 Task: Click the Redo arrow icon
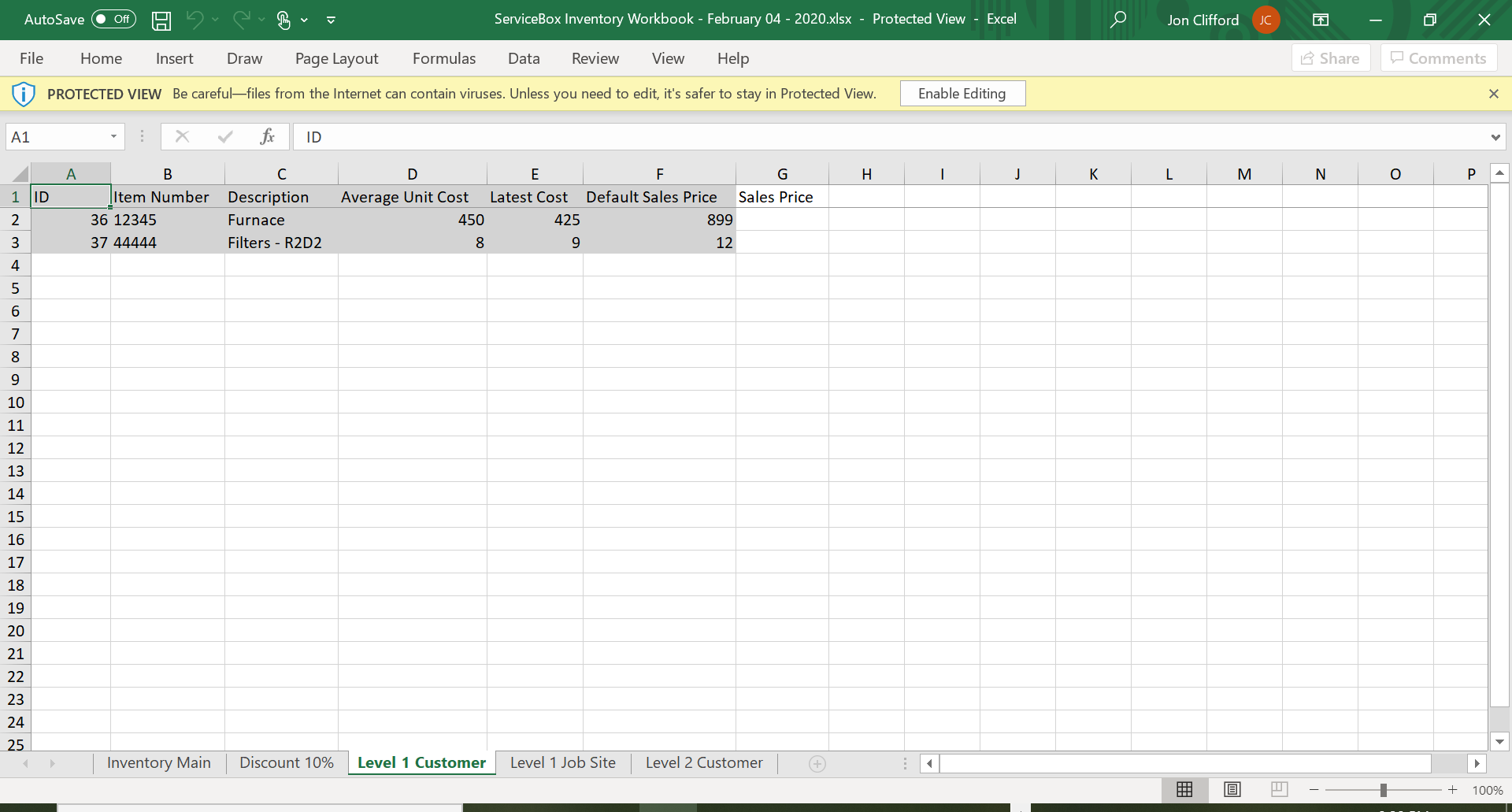tap(242, 20)
